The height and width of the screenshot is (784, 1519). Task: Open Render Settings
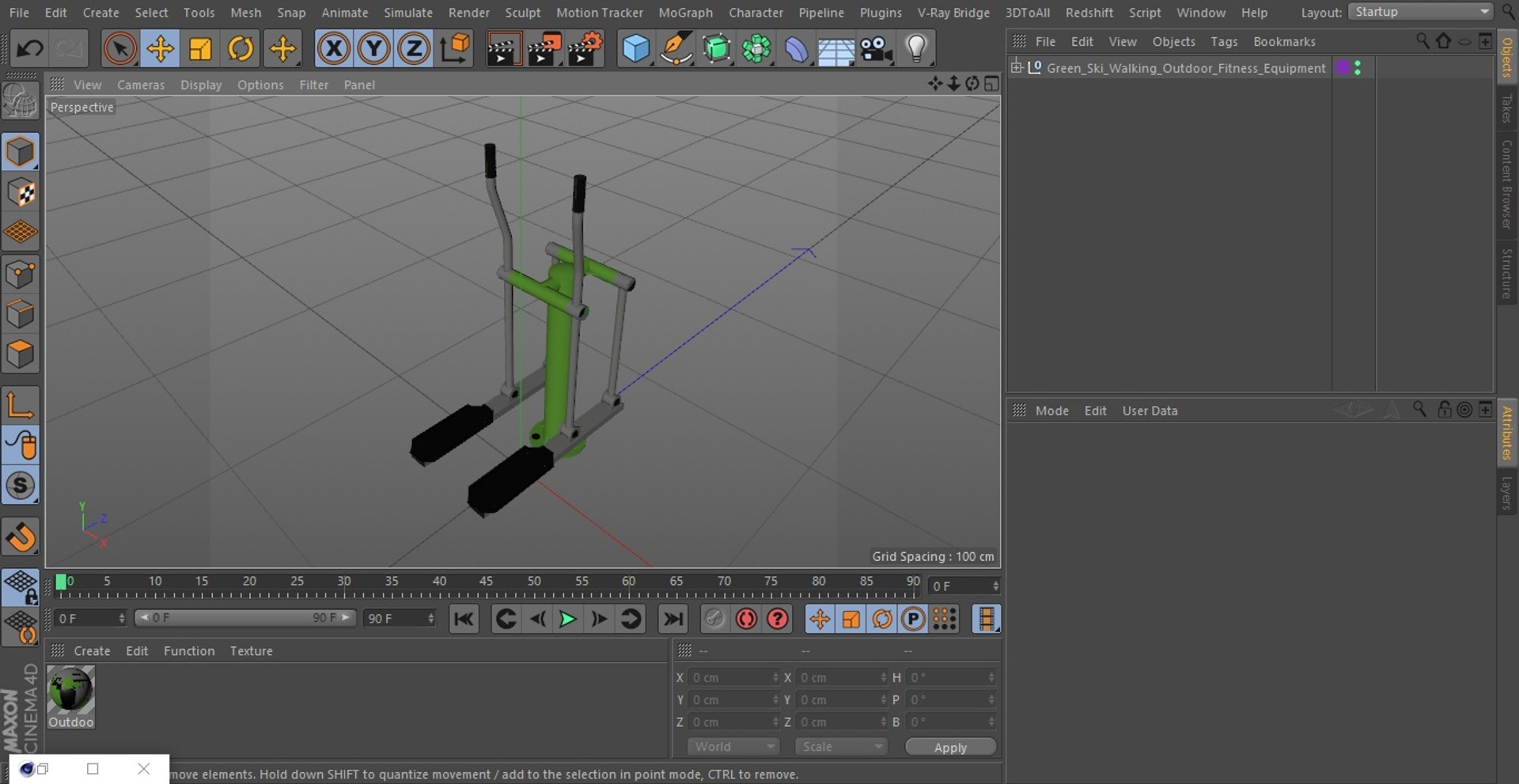pyautogui.click(x=585, y=49)
